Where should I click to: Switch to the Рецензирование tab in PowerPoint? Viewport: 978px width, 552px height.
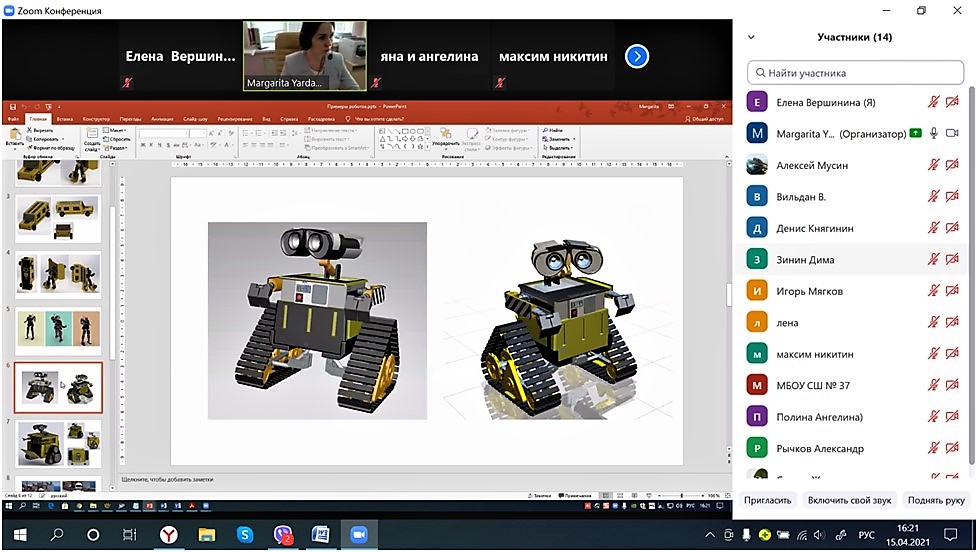pyautogui.click(x=235, y=119)
